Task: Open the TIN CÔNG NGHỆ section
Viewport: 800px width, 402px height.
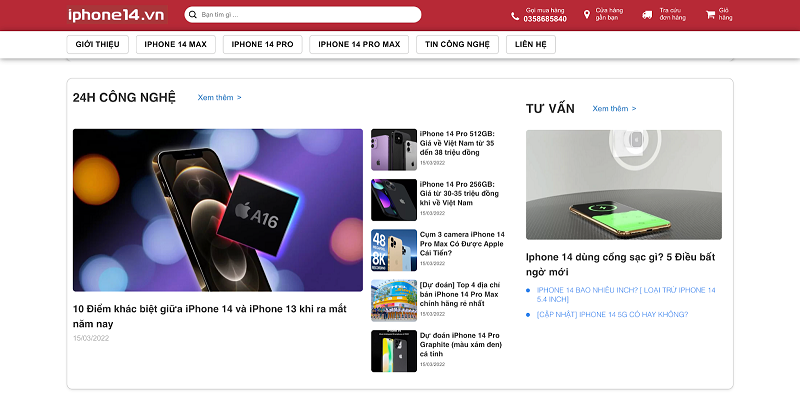Action: [457, 44]
